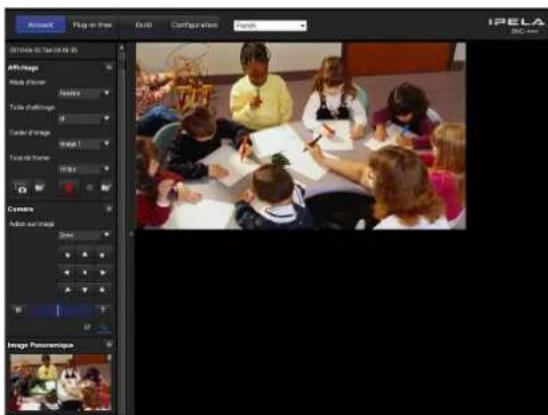
Task: Open the Taux de trame dropdown
Action: [84, 169]
